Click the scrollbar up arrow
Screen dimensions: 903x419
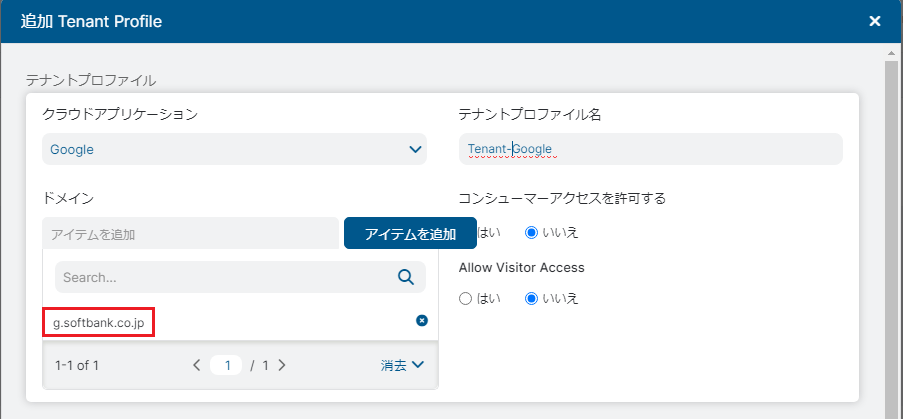(x=893, y=51)
